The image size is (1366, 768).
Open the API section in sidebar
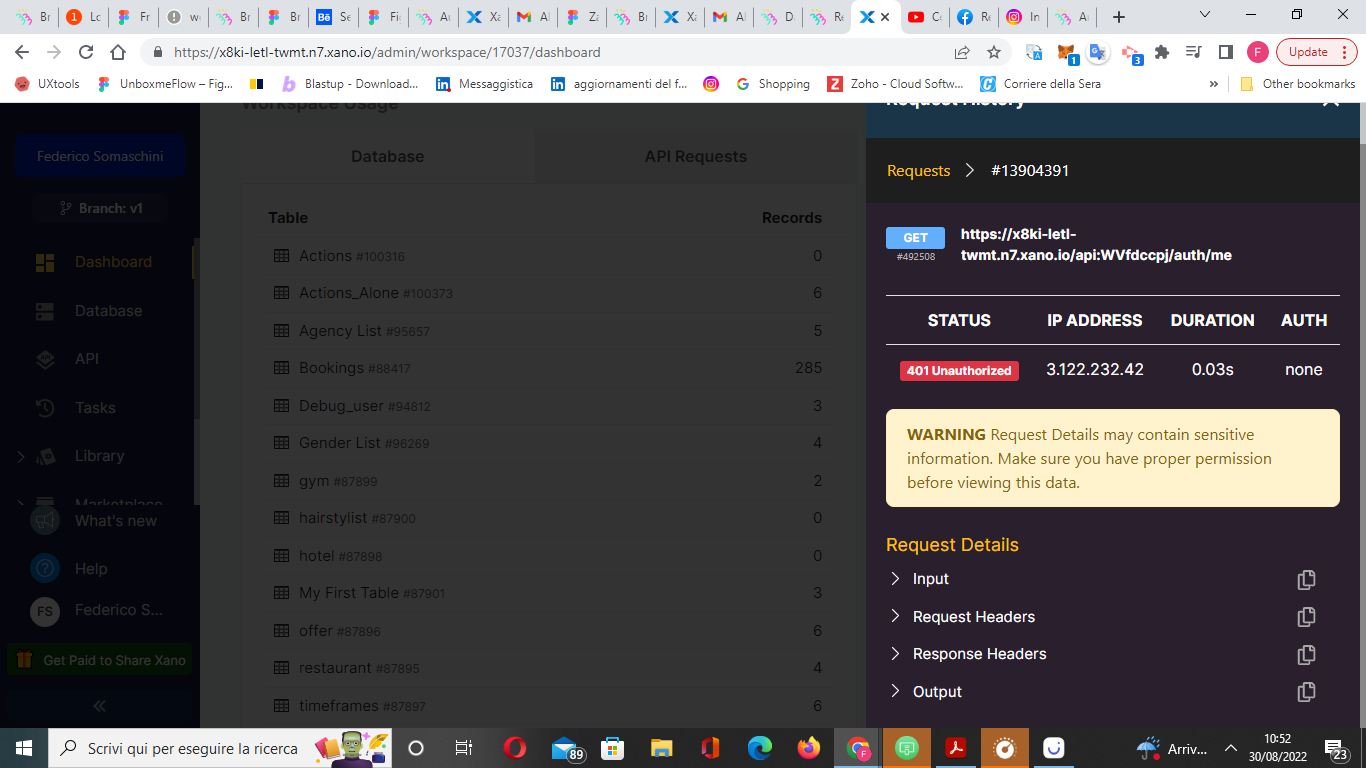coord(87,359)
